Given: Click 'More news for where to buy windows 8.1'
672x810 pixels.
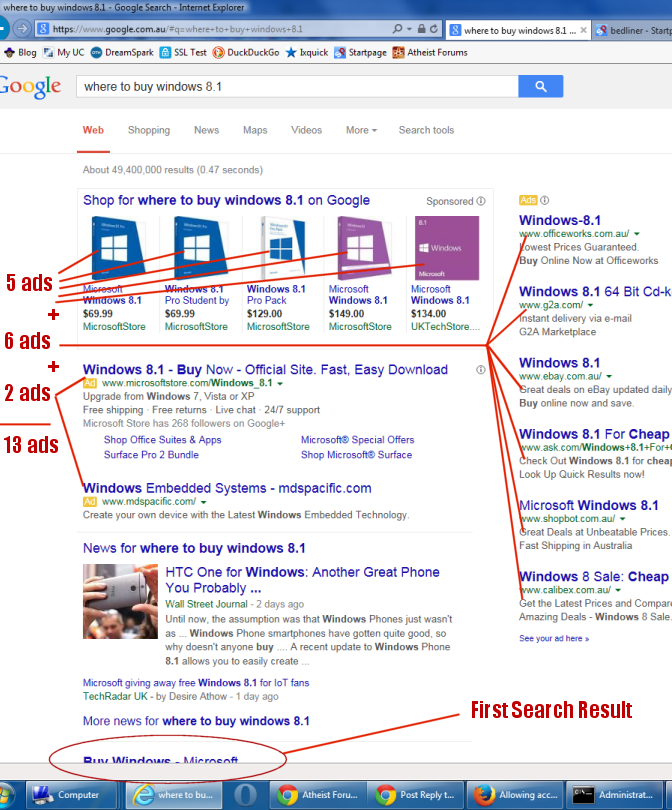Looking at the screenshot, I should tap(196, 721).
